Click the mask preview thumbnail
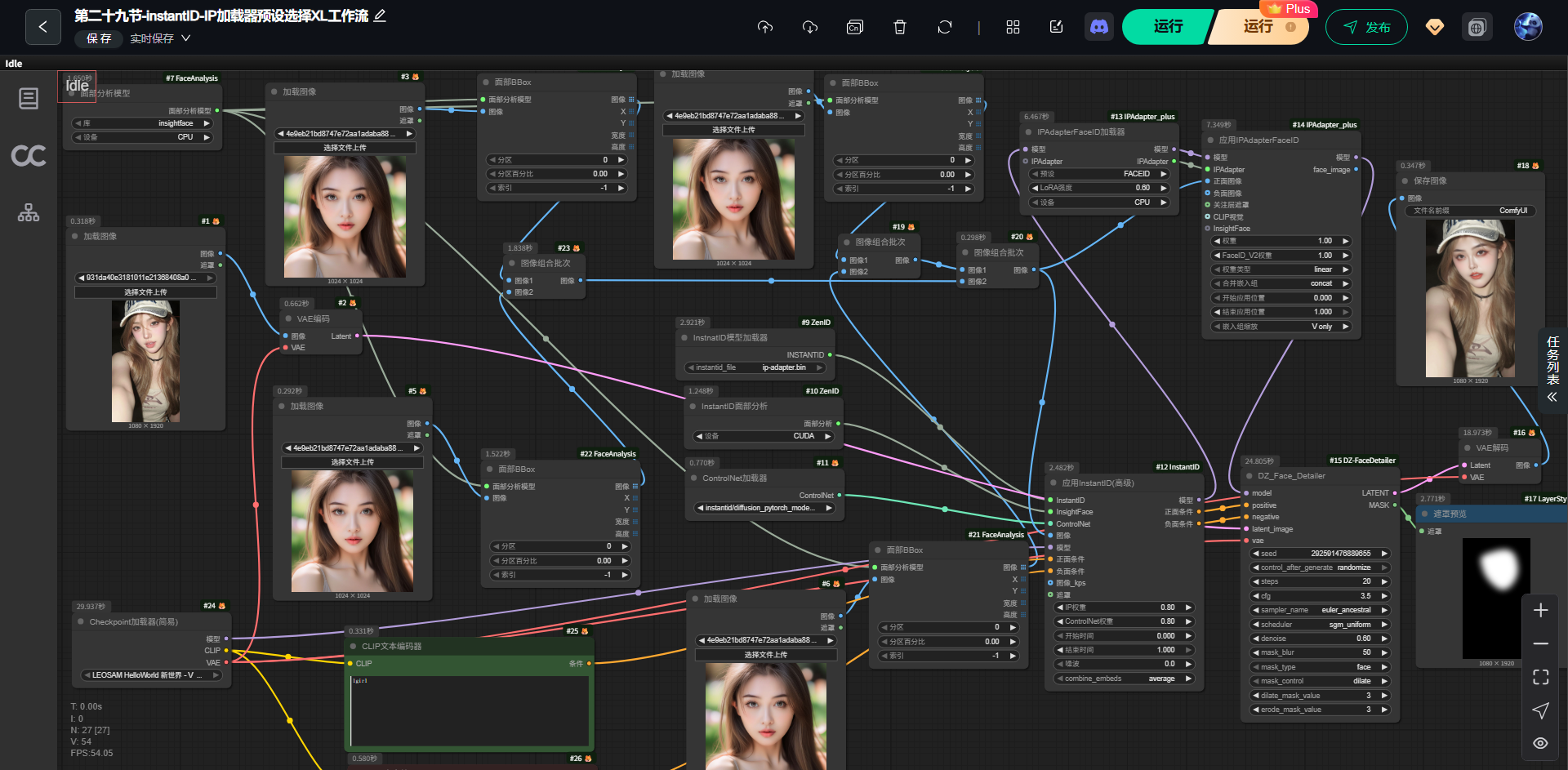Image resolution: width=1568 pixels, height=770 pixels. click(1496, 599)
